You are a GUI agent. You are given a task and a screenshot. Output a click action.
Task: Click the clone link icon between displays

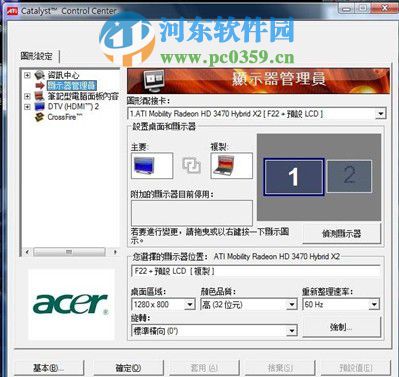point(191,165)
